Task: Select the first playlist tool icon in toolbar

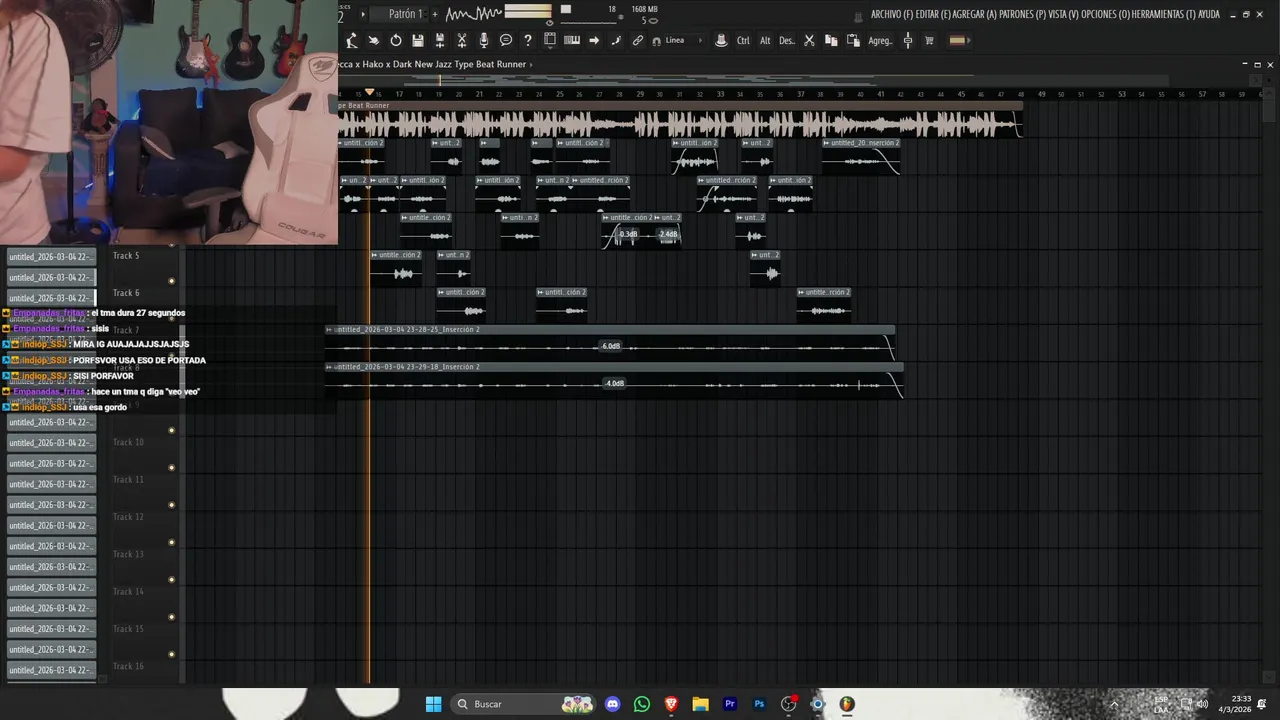Action: pyautogui.click(x=352, y=40)
